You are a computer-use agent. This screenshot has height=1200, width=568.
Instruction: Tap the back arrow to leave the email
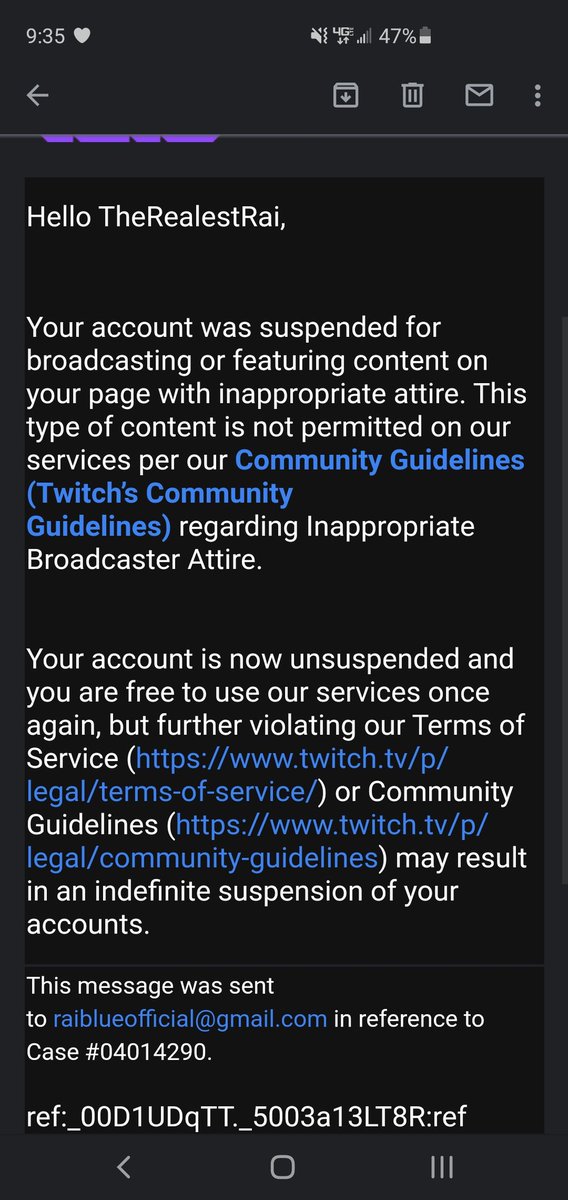(38, 95)
